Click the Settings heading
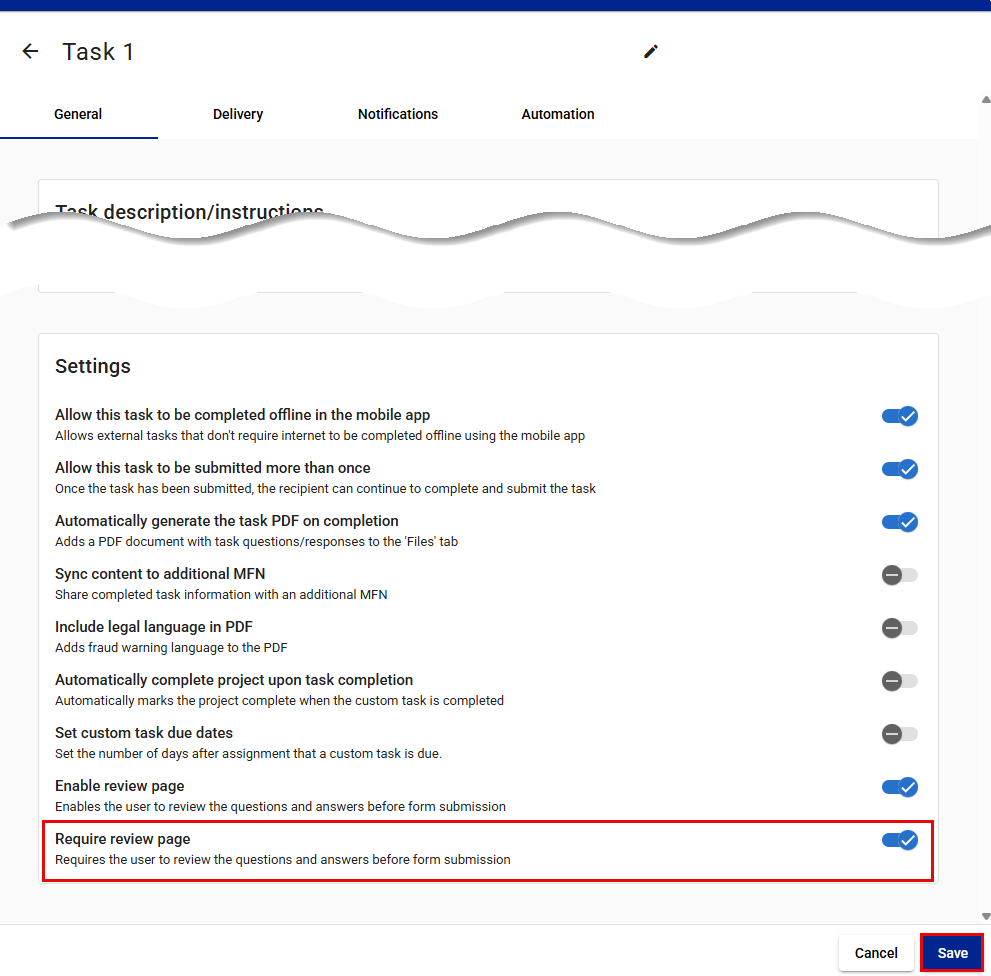991x976 pixels. 93,366
